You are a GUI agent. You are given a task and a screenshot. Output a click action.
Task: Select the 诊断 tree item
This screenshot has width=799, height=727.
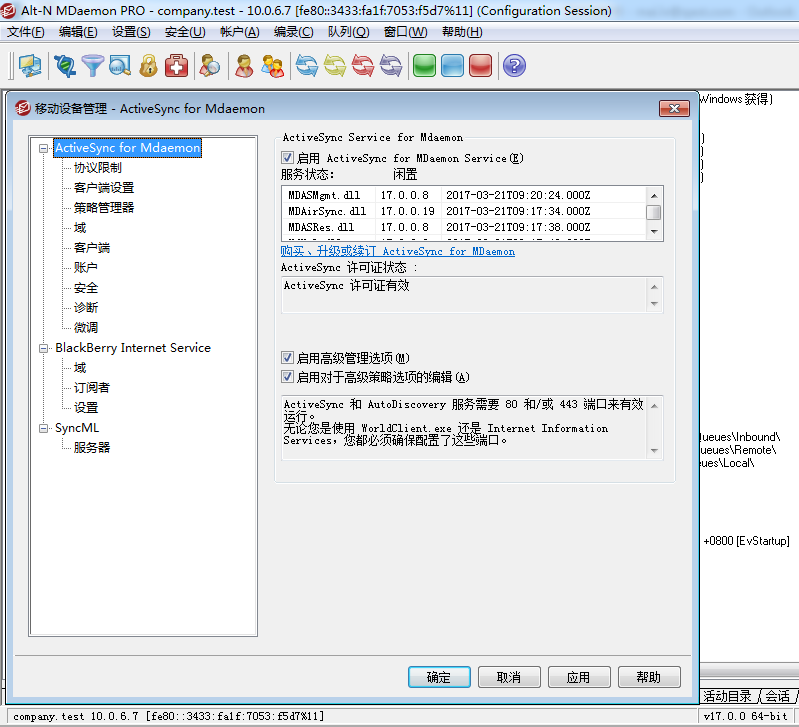86,308
